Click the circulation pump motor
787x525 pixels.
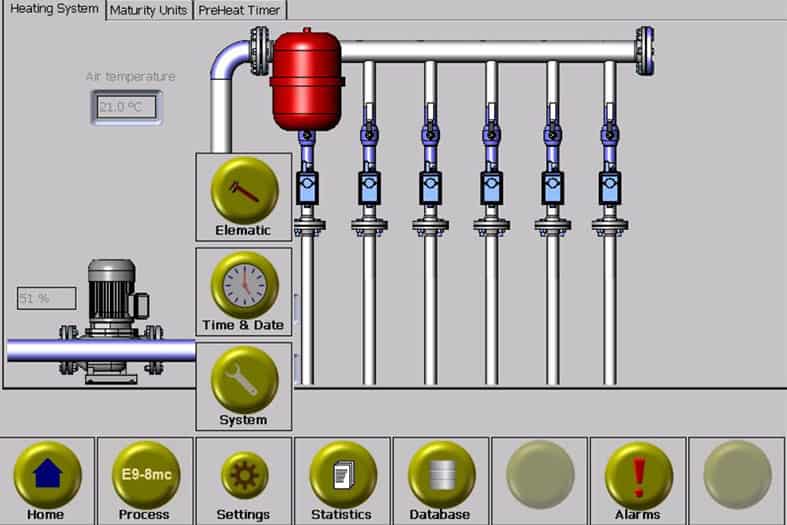(111, 290)
